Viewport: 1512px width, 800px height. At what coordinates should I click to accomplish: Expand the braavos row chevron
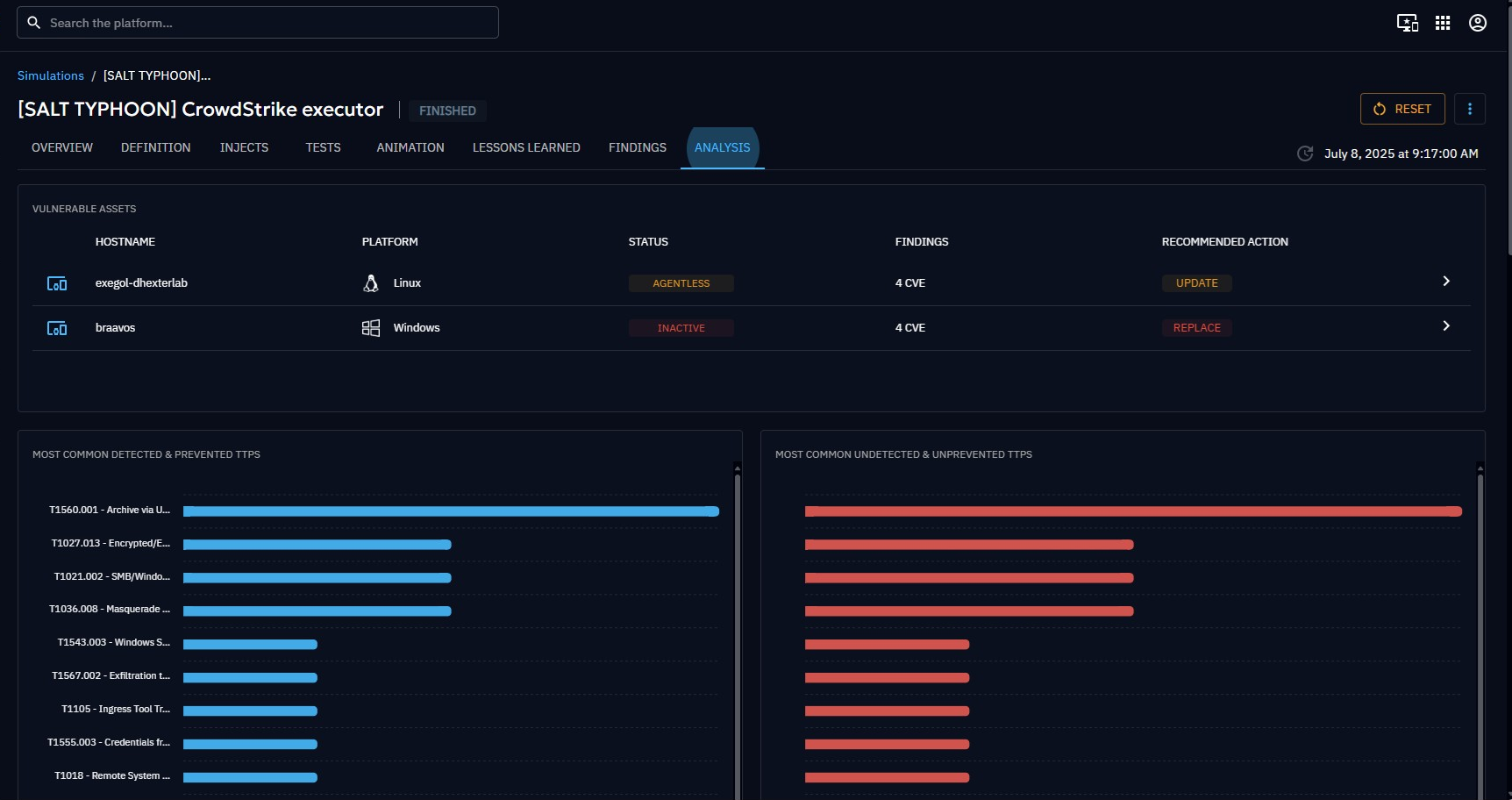pyautogui.click(x=1446, y=326)
